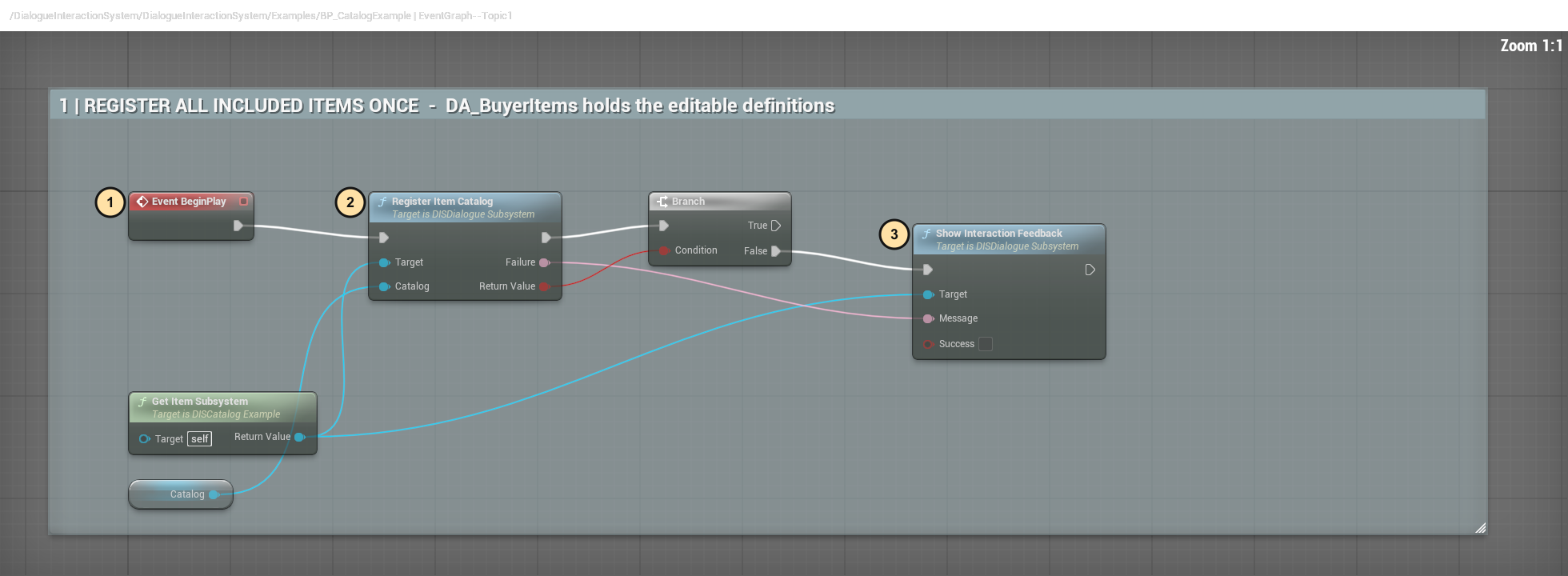Click the self Target field on Get Item Subsystem
The image size is (1568, 576).
coord(200,439)
